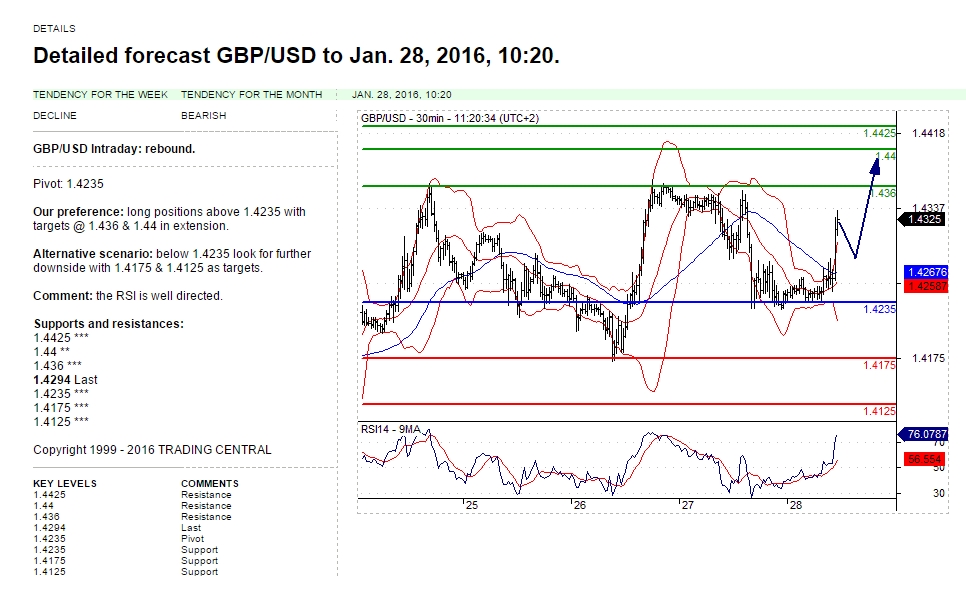Click the dark blue 76.0787 RSI value tag

[x=925, y=434]
